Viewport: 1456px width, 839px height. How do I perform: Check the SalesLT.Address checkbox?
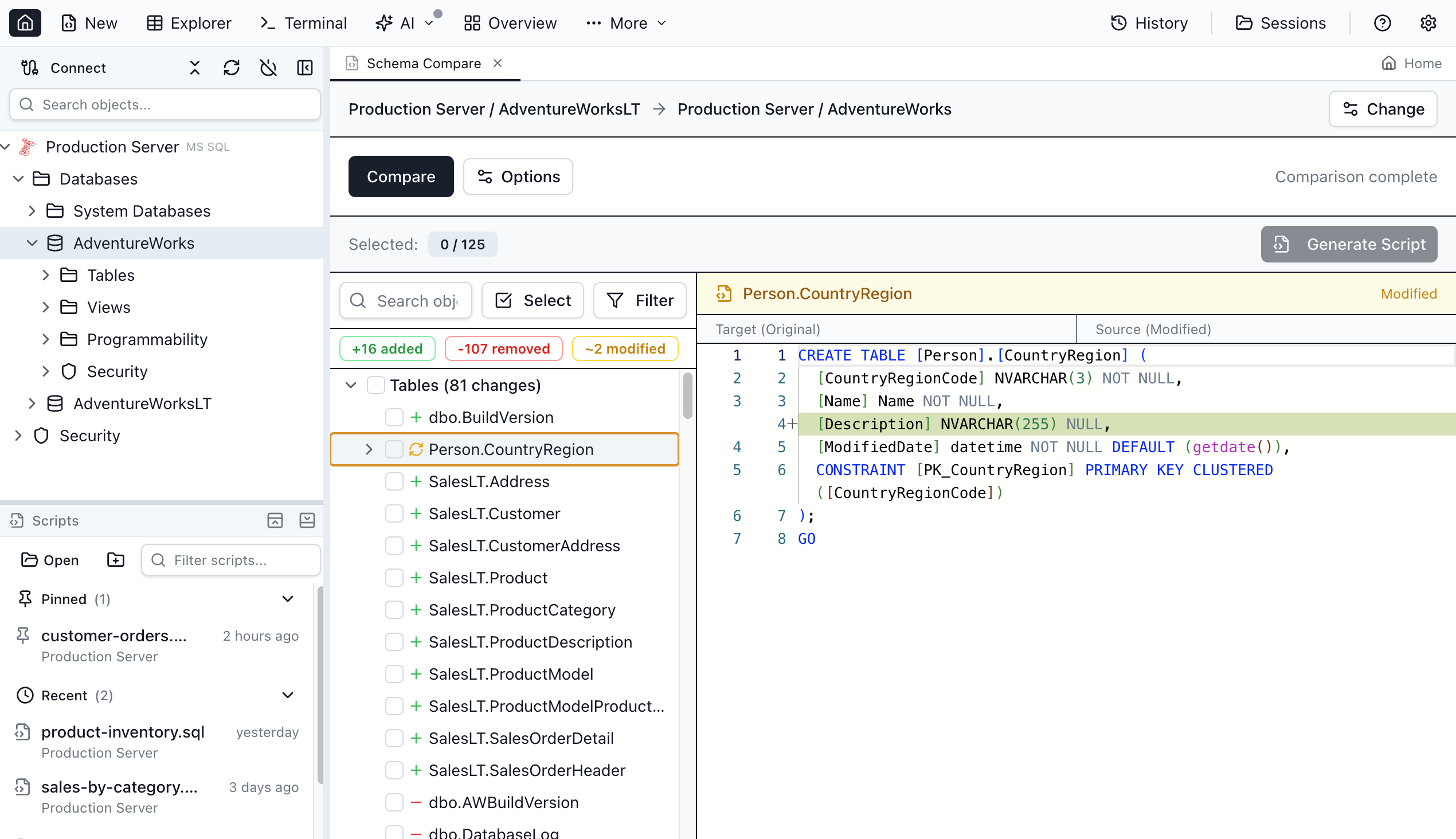tap(394, 481)
